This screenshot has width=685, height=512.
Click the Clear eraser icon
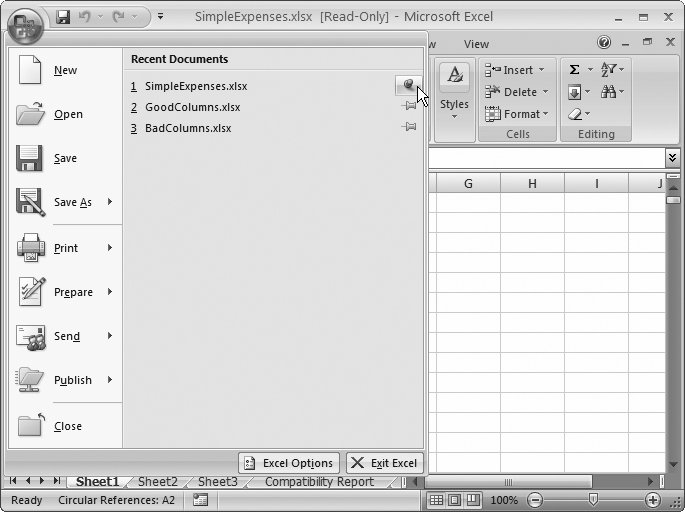tap(575, 114)
